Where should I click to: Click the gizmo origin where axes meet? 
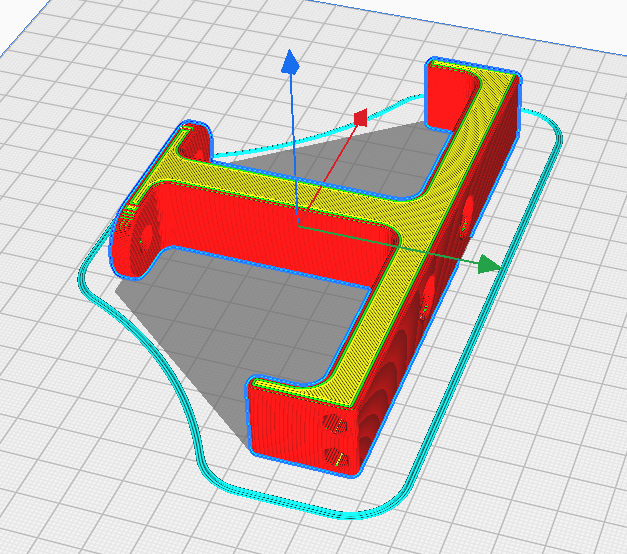pyautogui.click(x=298, y=225)
